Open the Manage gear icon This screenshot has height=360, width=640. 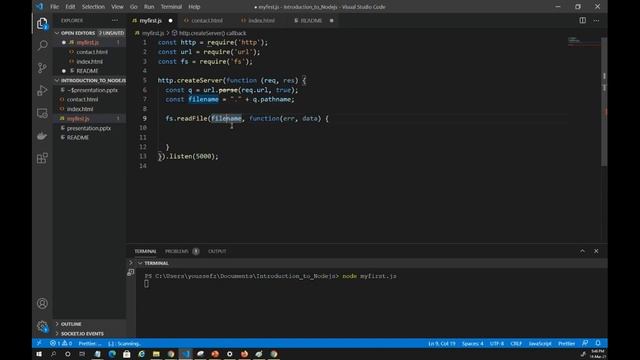[x=42, y=326]
